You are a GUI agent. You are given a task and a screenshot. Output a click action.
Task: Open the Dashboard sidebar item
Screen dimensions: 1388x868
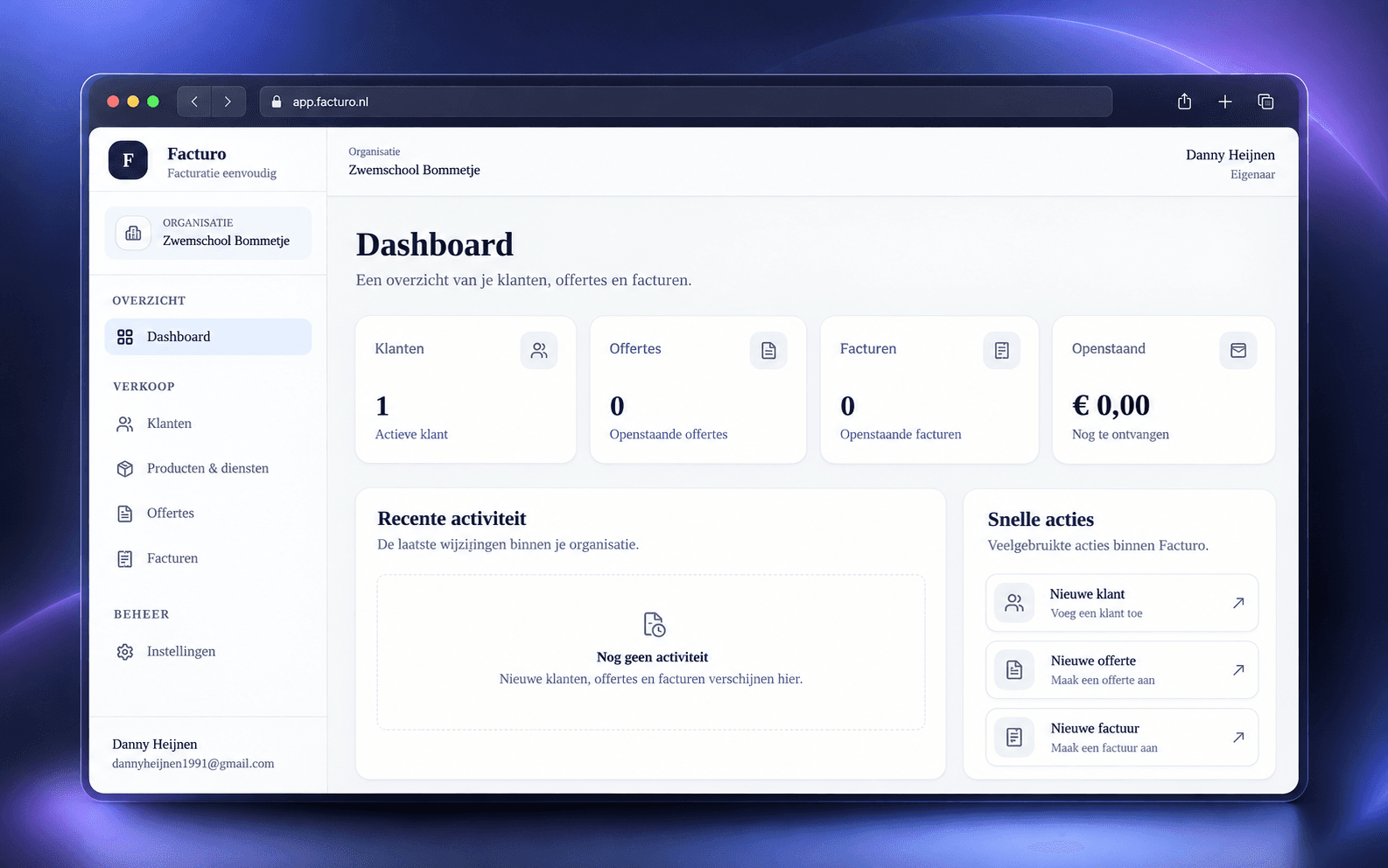pos(208,337)
